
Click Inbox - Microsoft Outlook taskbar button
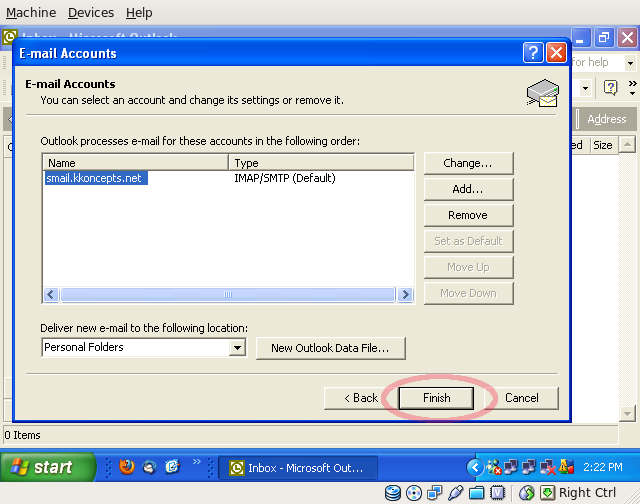(x=298, y=468)
